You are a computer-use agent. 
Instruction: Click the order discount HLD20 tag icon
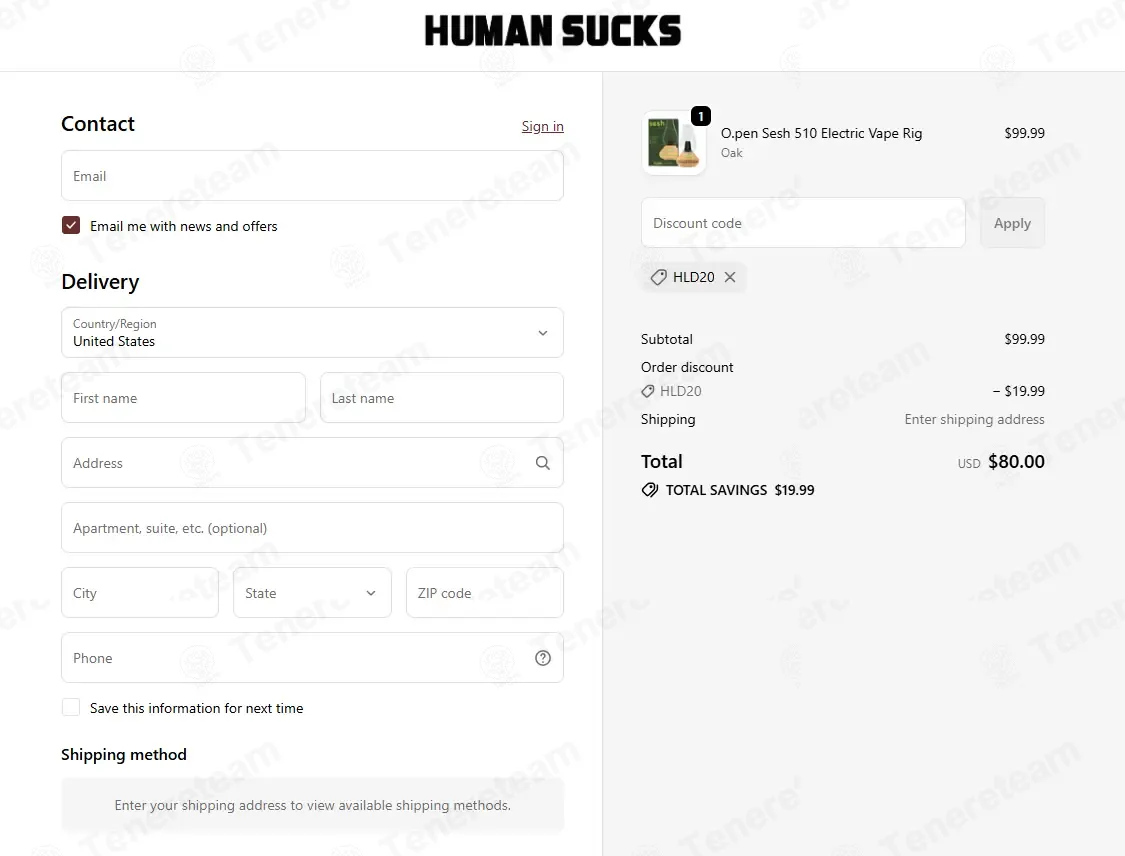pos(647,391)
